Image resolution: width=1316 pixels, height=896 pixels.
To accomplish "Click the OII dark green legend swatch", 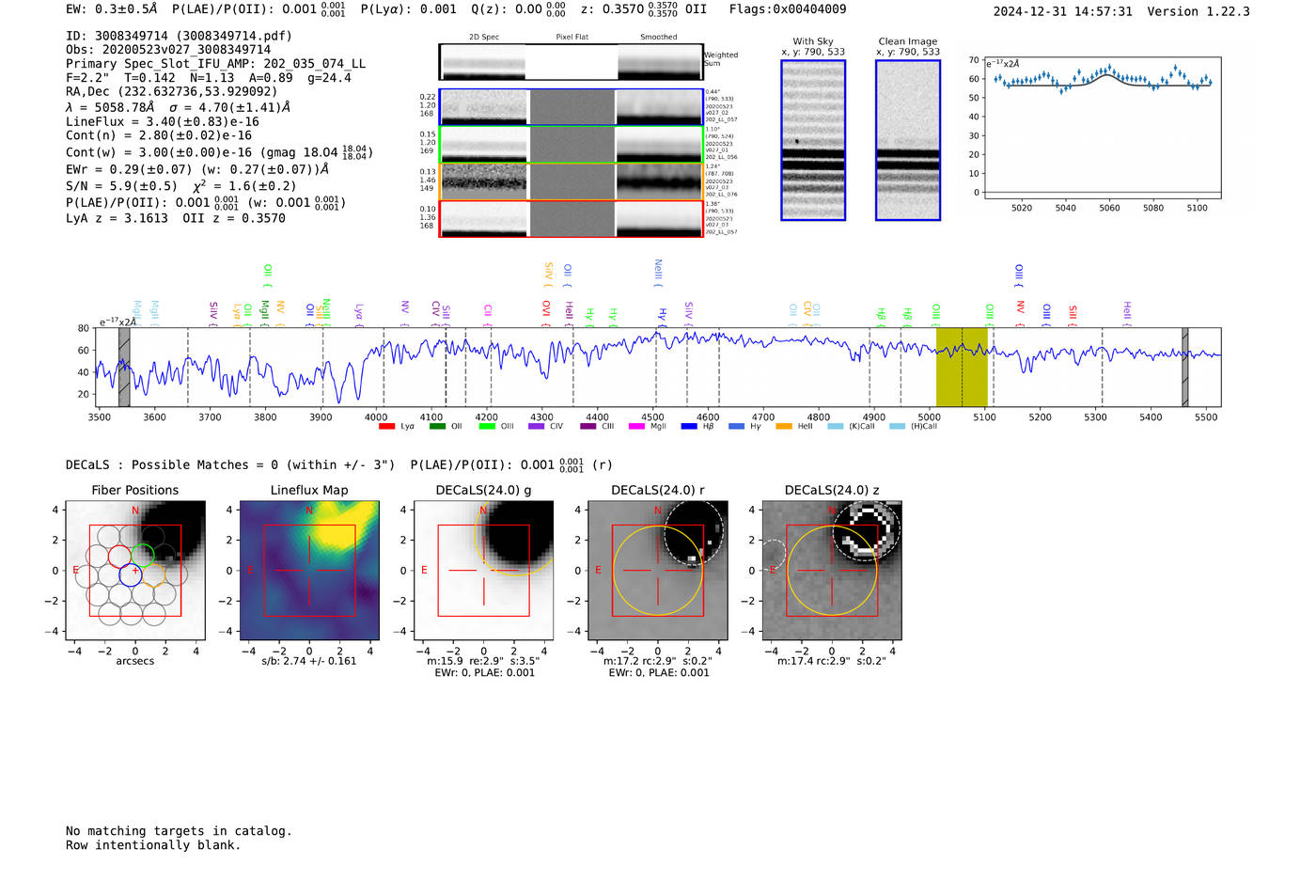I will click(x=437, y=427).
